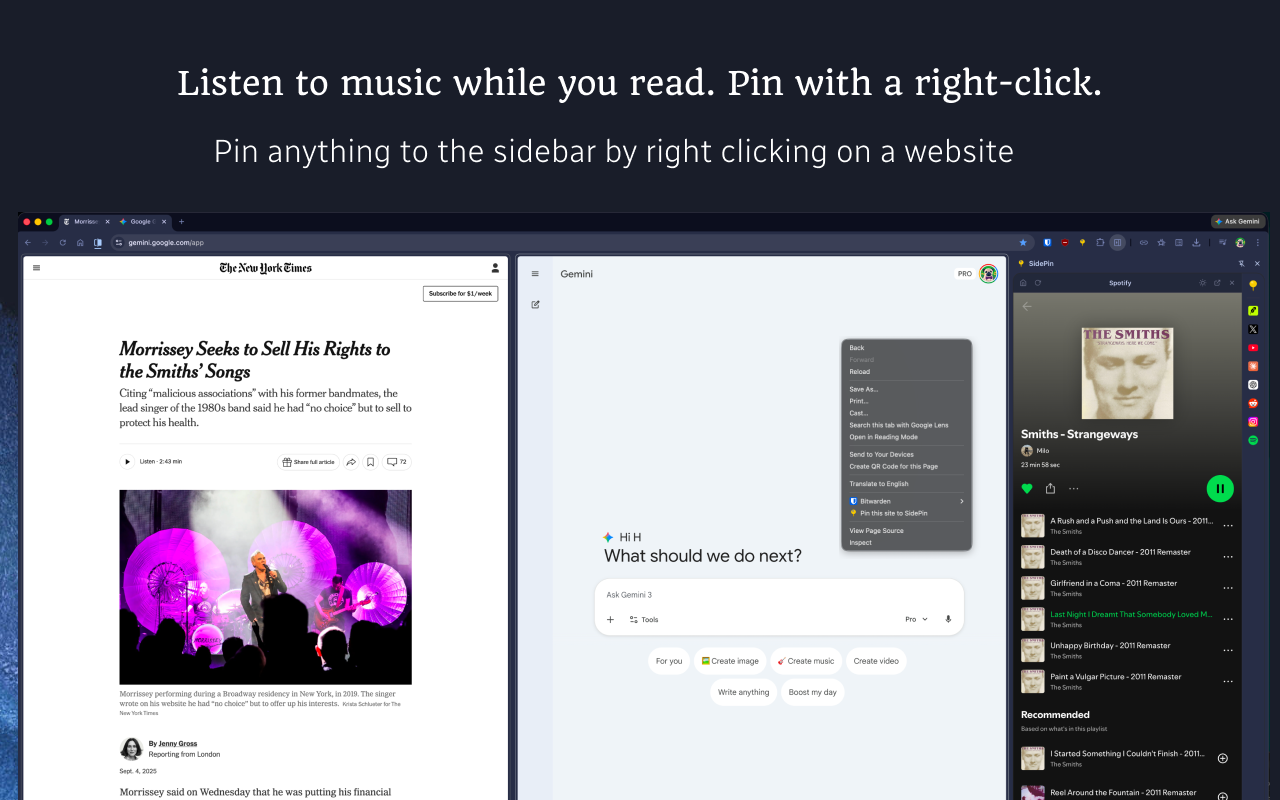Go to home in SidePin Spotify header
Image resolution: width=1280 pixels, height=800 pixels.
coord(1023,283)
